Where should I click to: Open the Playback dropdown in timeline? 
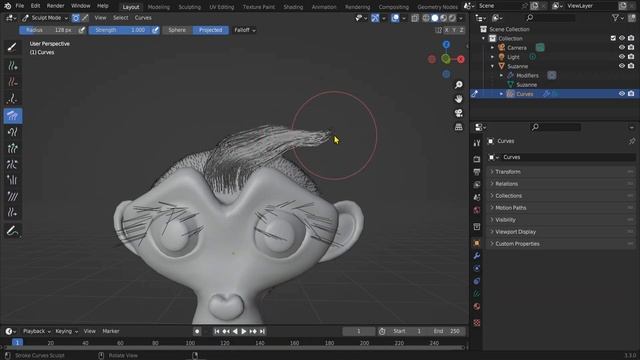pos(37,331)
